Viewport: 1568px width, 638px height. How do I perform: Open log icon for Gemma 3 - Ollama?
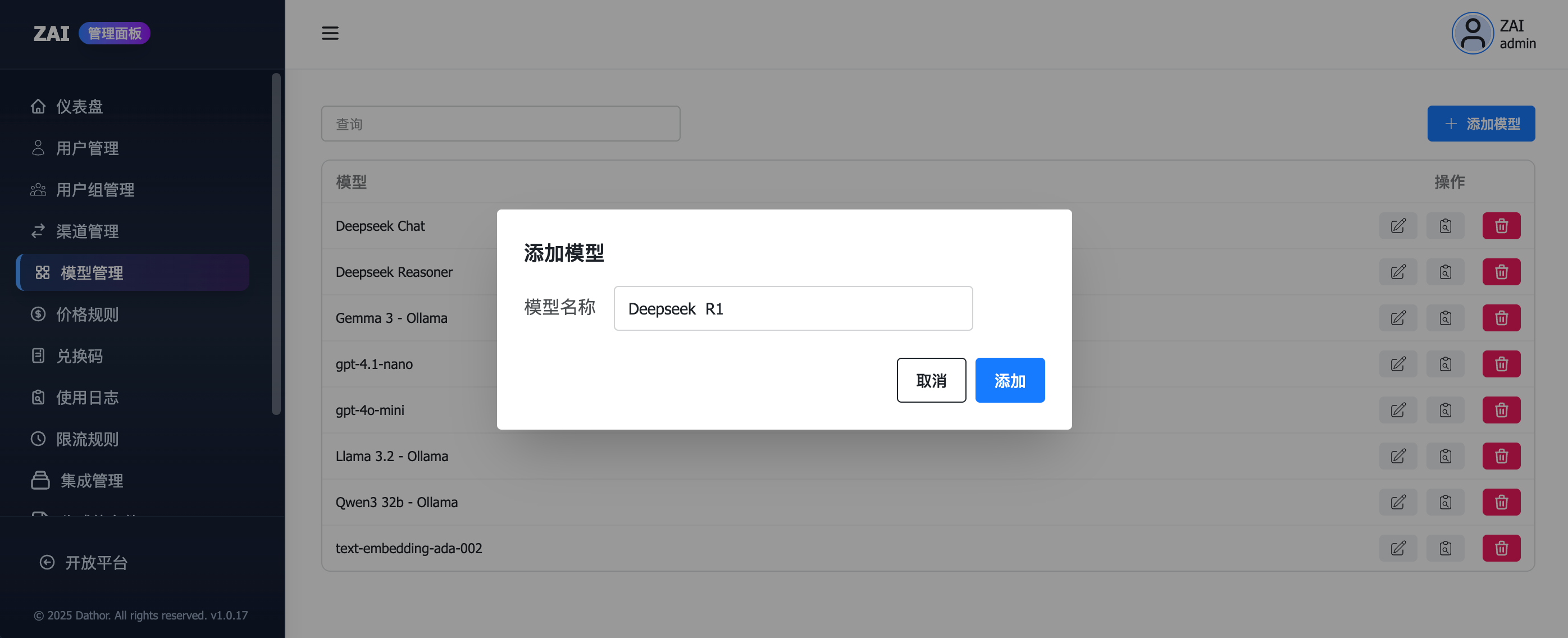[1445, 318]
